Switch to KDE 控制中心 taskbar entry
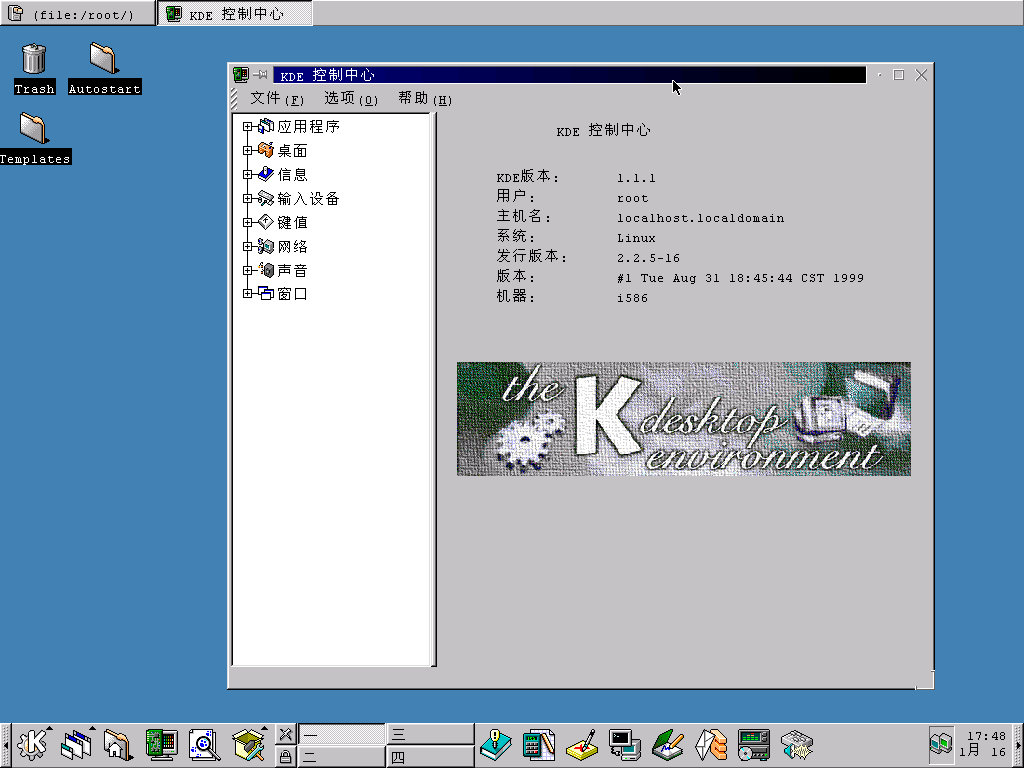The height and width of the screenshot is (768, 1024). pos(235,14)
